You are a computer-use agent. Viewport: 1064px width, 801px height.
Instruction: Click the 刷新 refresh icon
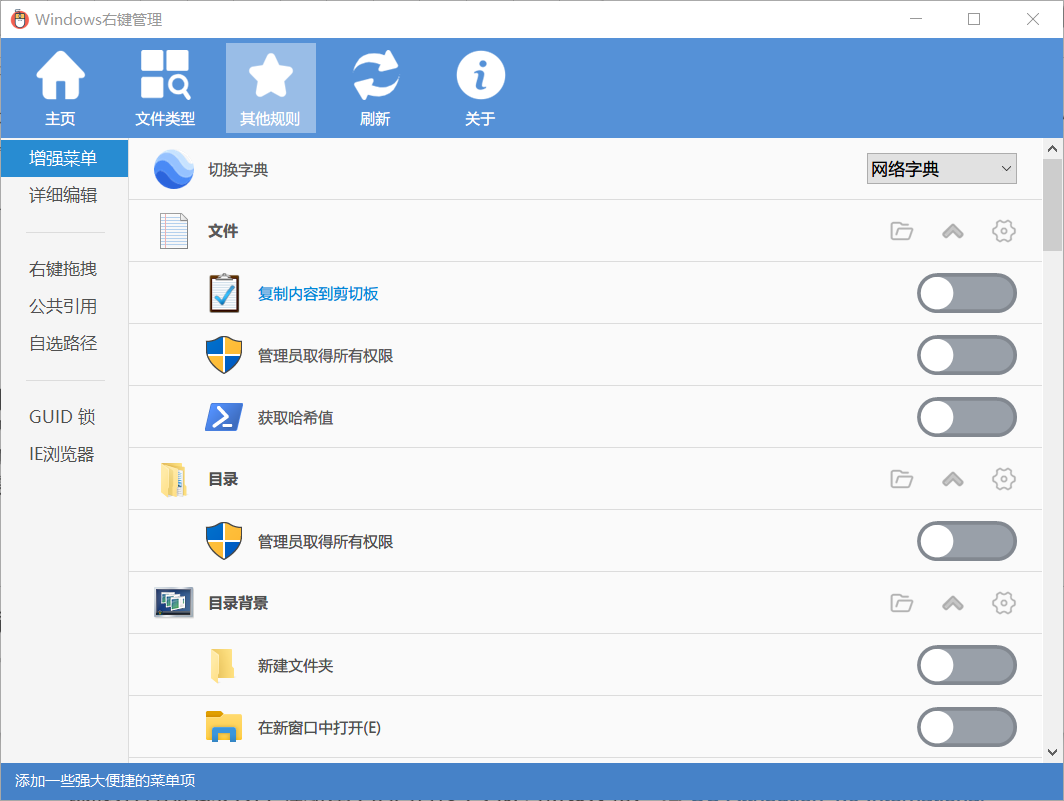click(375, 88)
